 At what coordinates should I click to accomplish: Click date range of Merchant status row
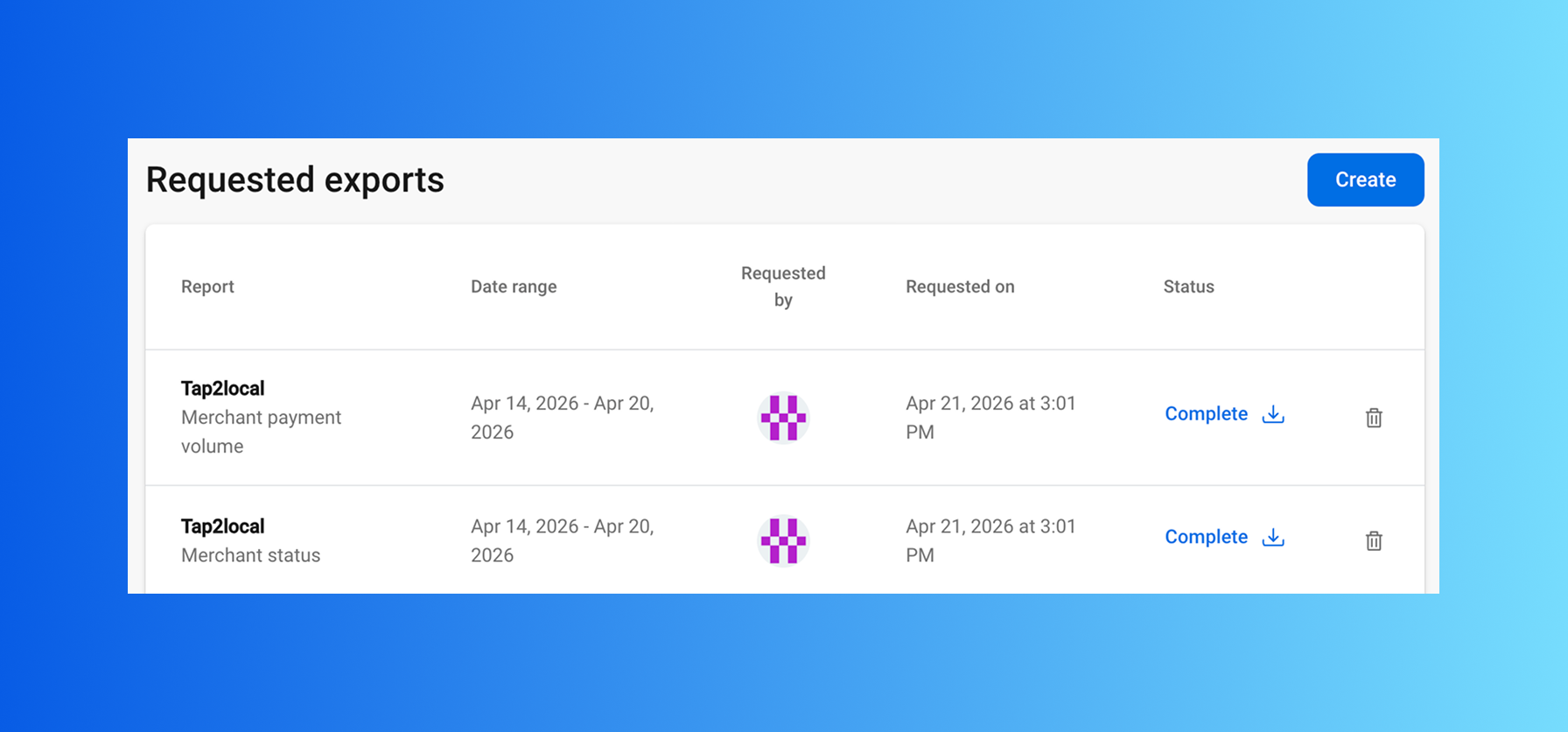point(562,541)
